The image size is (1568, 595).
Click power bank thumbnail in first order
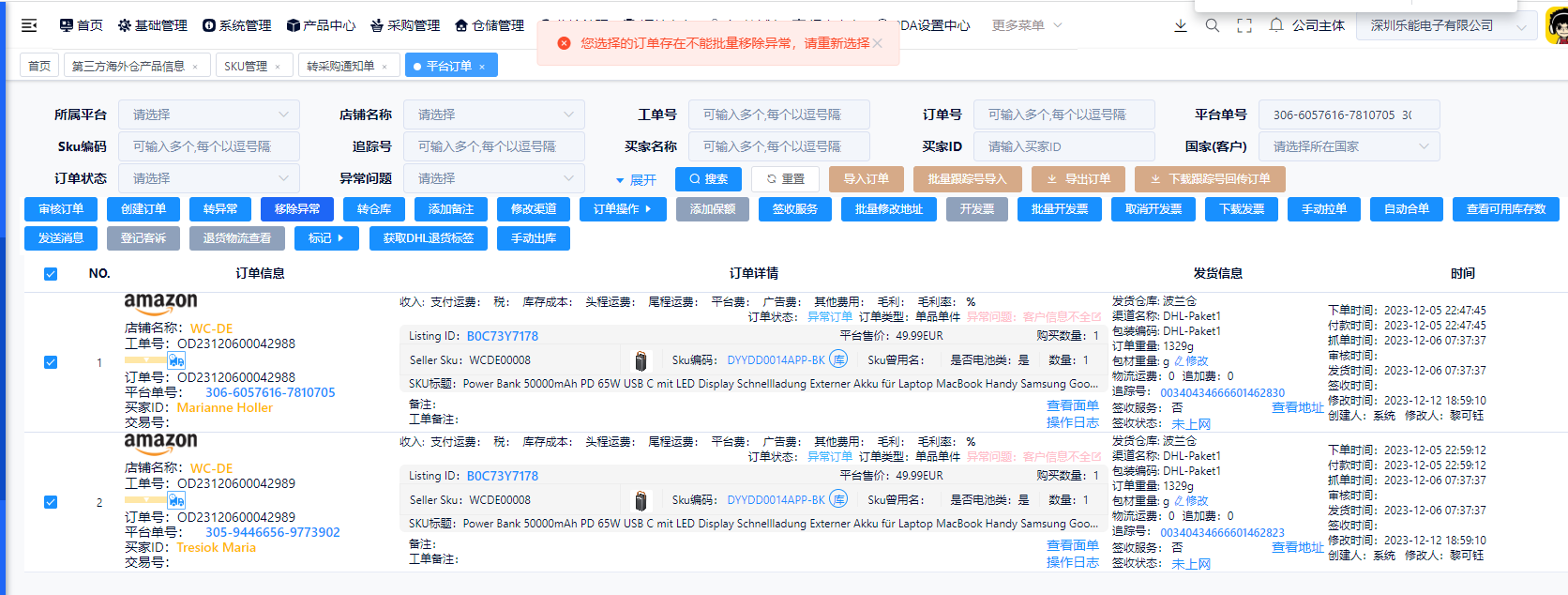pyautogui.click(x=641, y=360)
